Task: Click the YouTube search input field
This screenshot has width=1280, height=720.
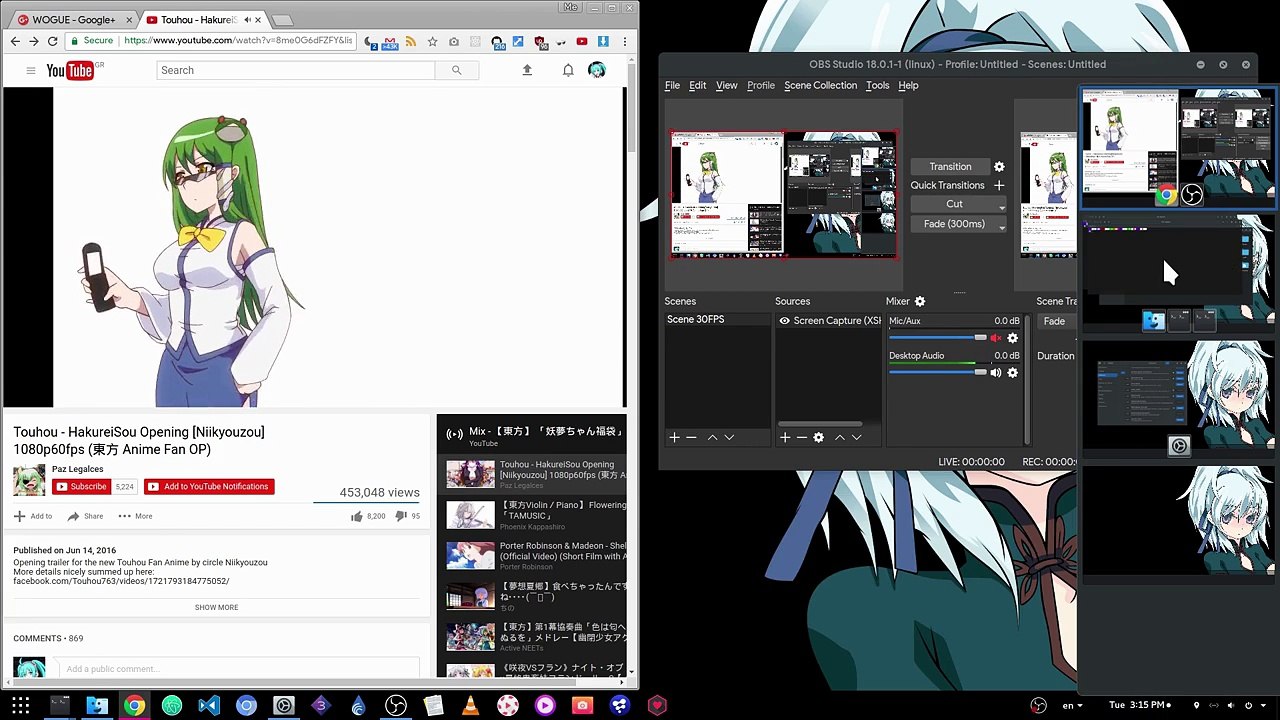Action: point(296,70)
